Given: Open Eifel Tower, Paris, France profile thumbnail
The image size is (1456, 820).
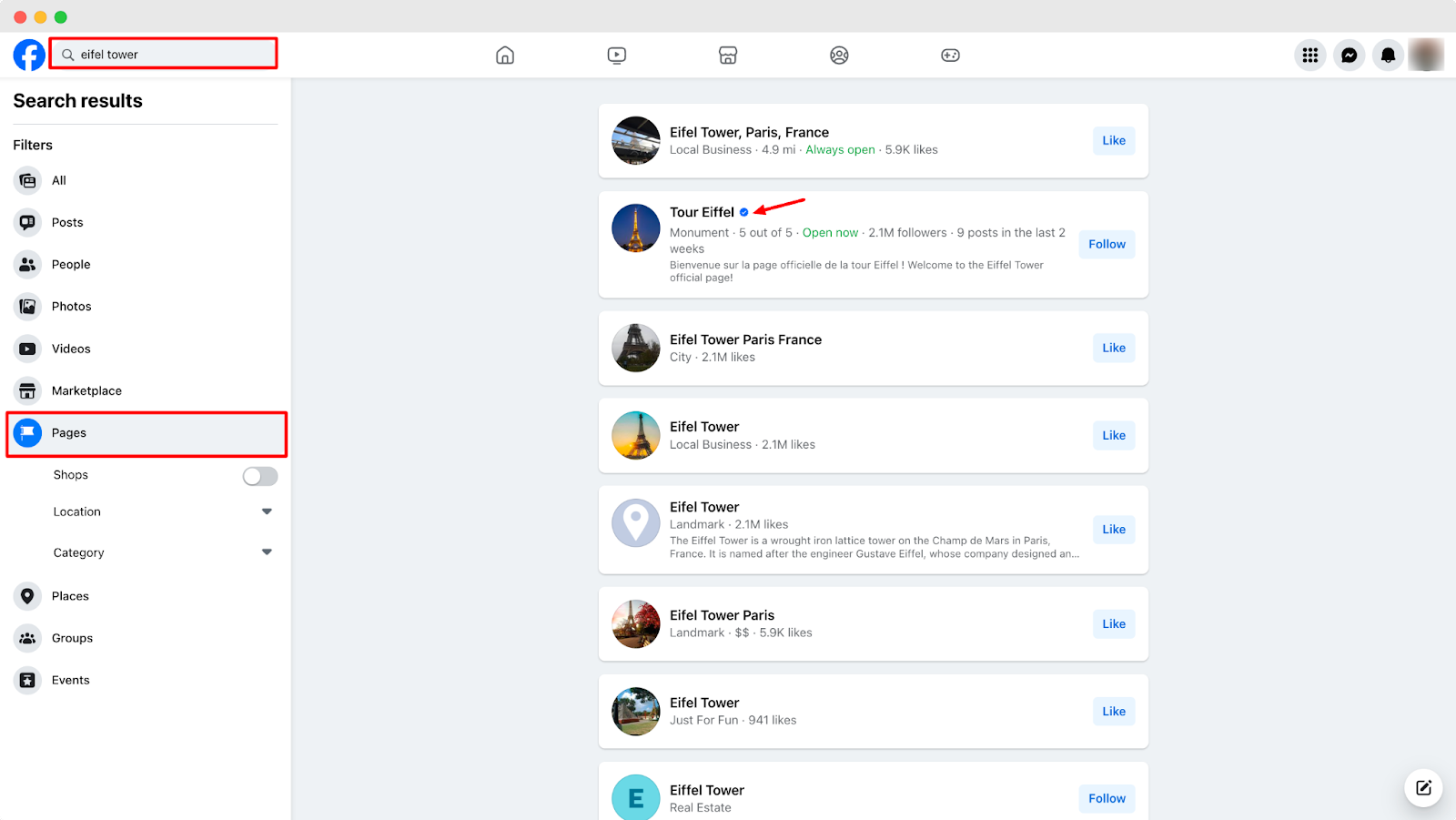Looking at the screenshot, I should (636, 140).
